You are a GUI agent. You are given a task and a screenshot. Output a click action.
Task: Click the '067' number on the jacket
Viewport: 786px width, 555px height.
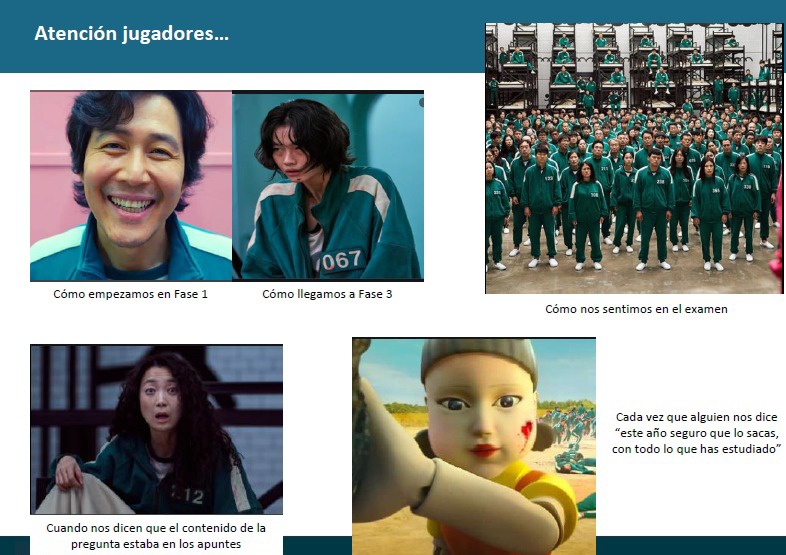pos(342,260)
